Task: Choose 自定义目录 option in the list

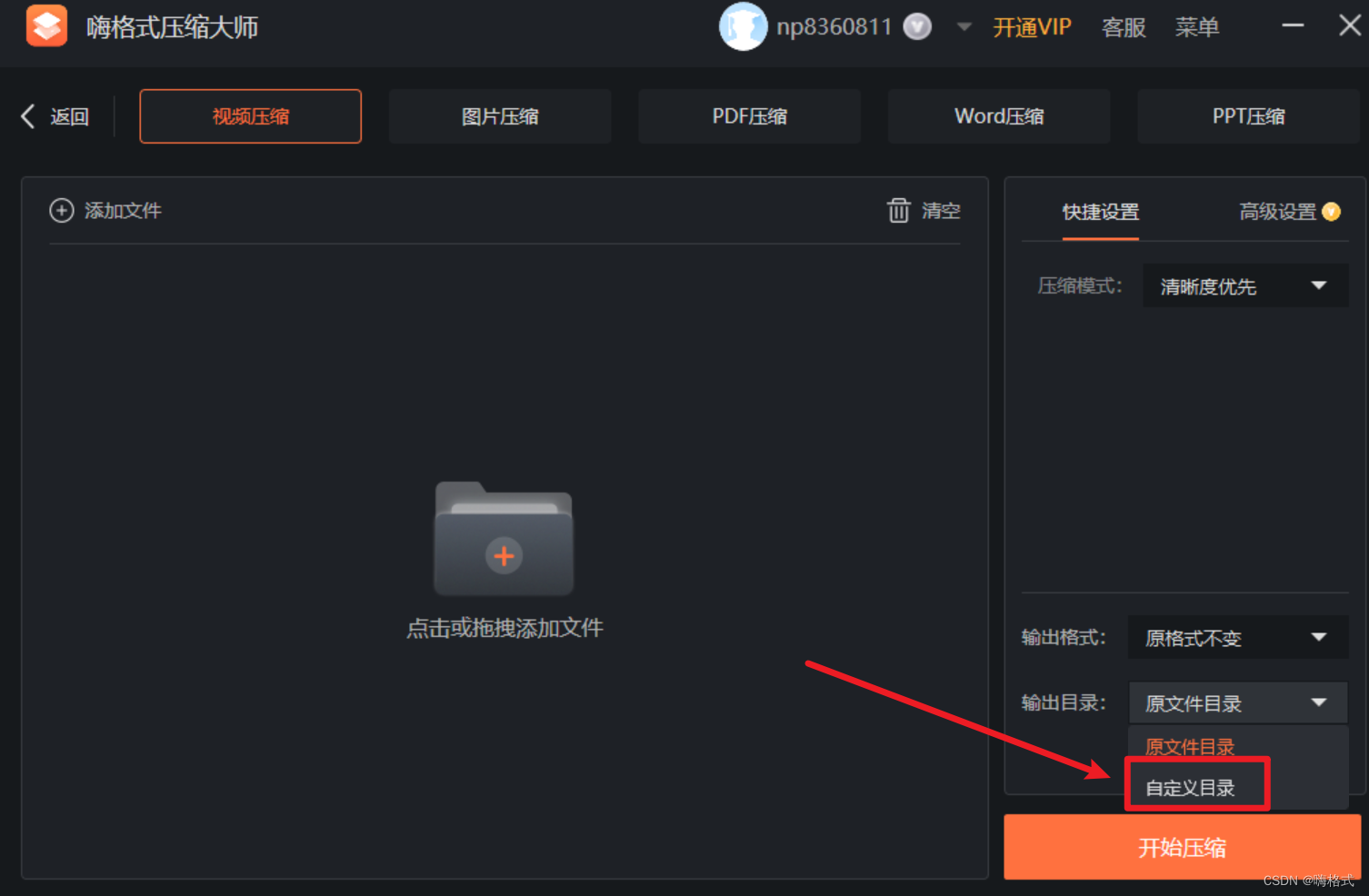Action: 1191,788
